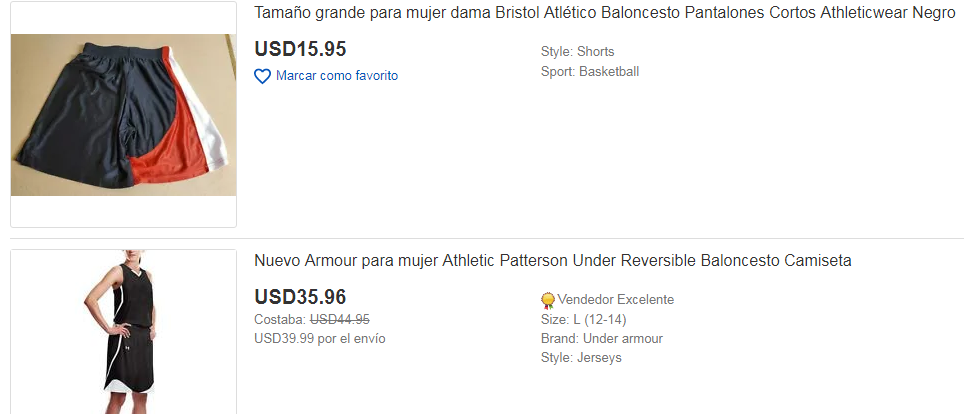
Task: Click the USD35.96 price
Action: [301, 297]
